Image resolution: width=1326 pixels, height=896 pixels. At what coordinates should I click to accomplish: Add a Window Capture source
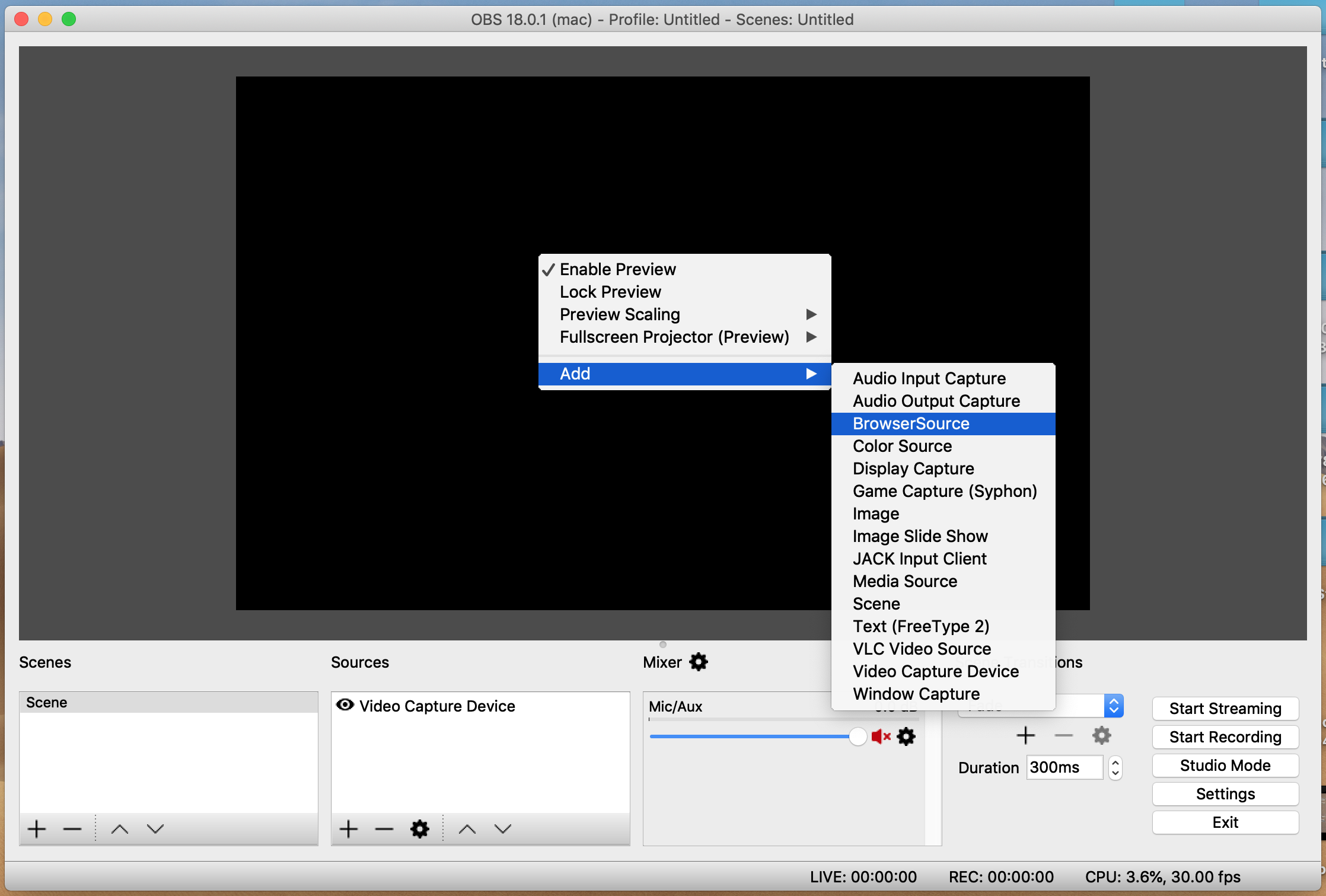tap(943, 694)
